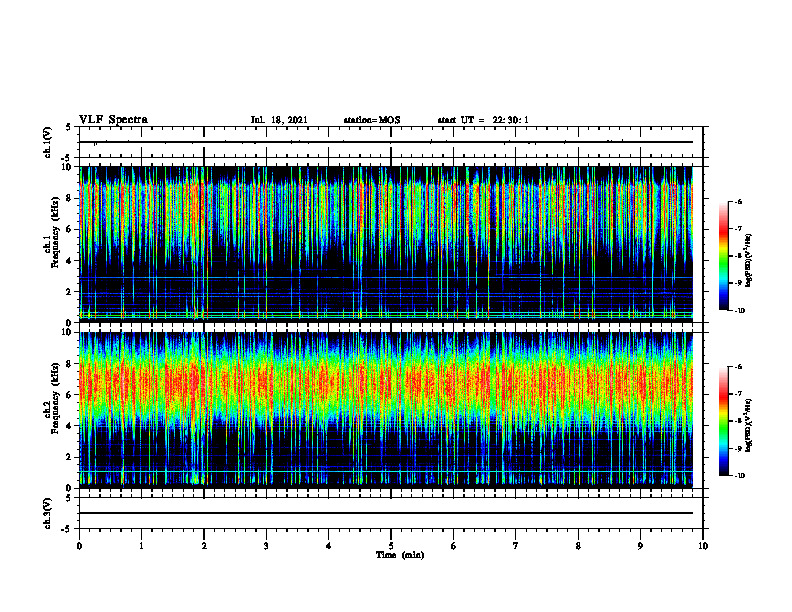Click the "start UT = 22:30: 1" label
Screen dimensions: 792x612
(483, 120)
